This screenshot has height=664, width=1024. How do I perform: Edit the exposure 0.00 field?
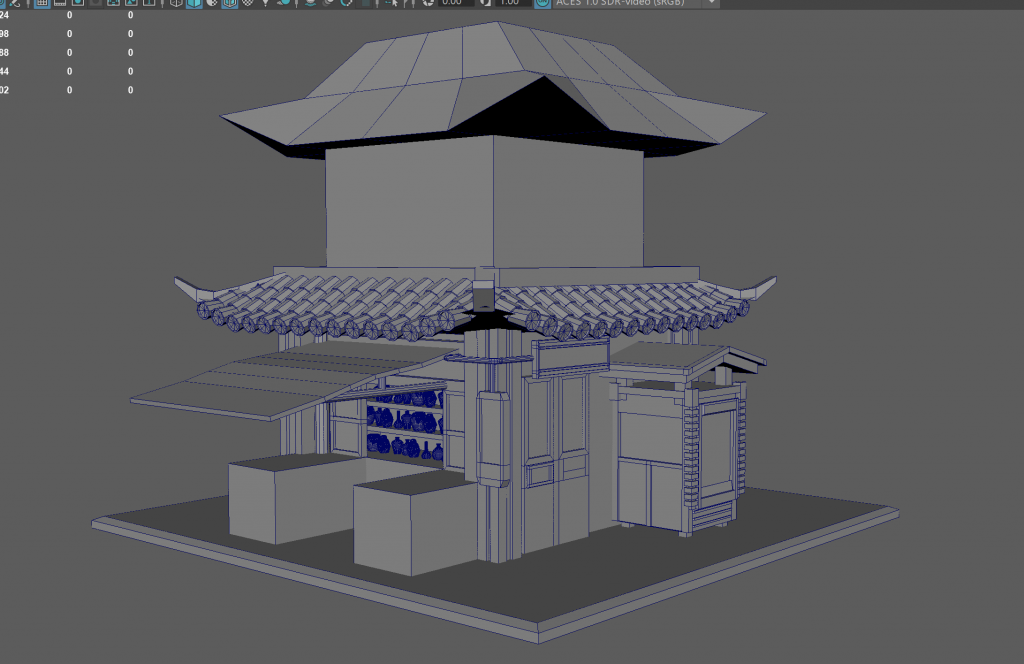[456, 3]
